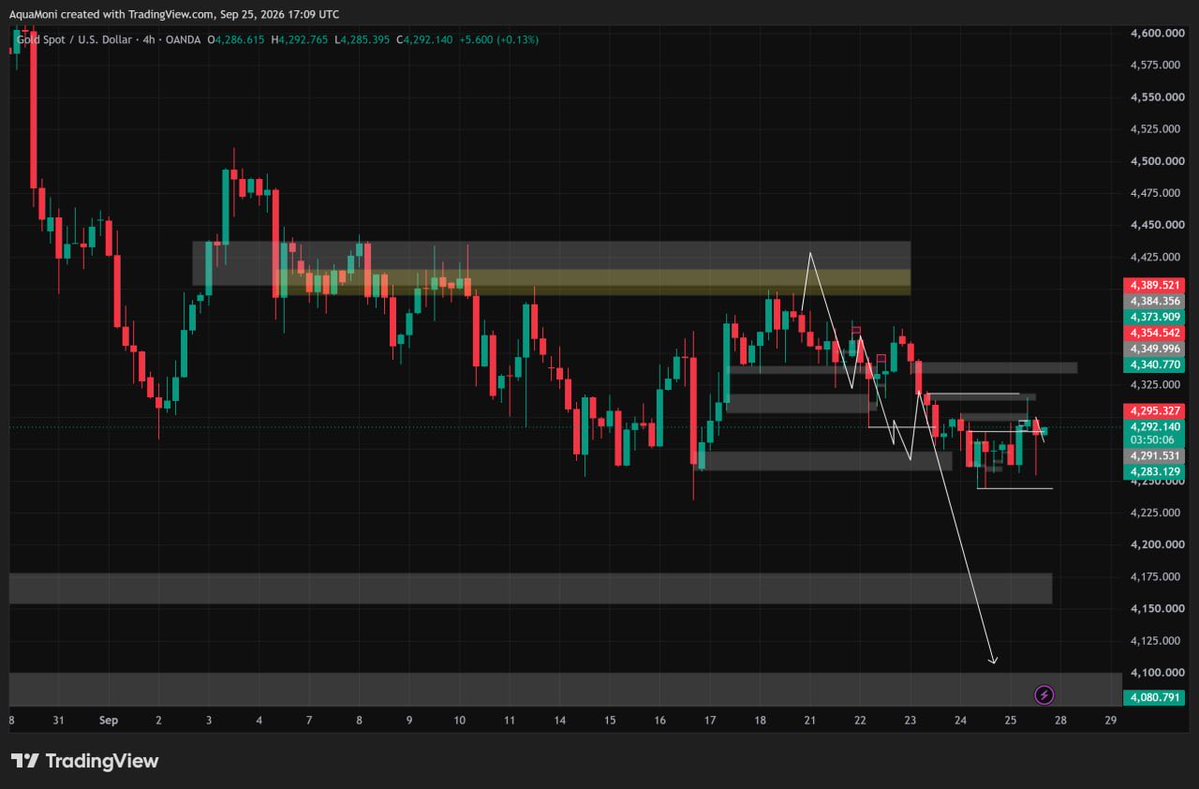This screenshot has height=789, width=1199.
Task: Click the 23 date label on time axis
Action: coord(910,720)
